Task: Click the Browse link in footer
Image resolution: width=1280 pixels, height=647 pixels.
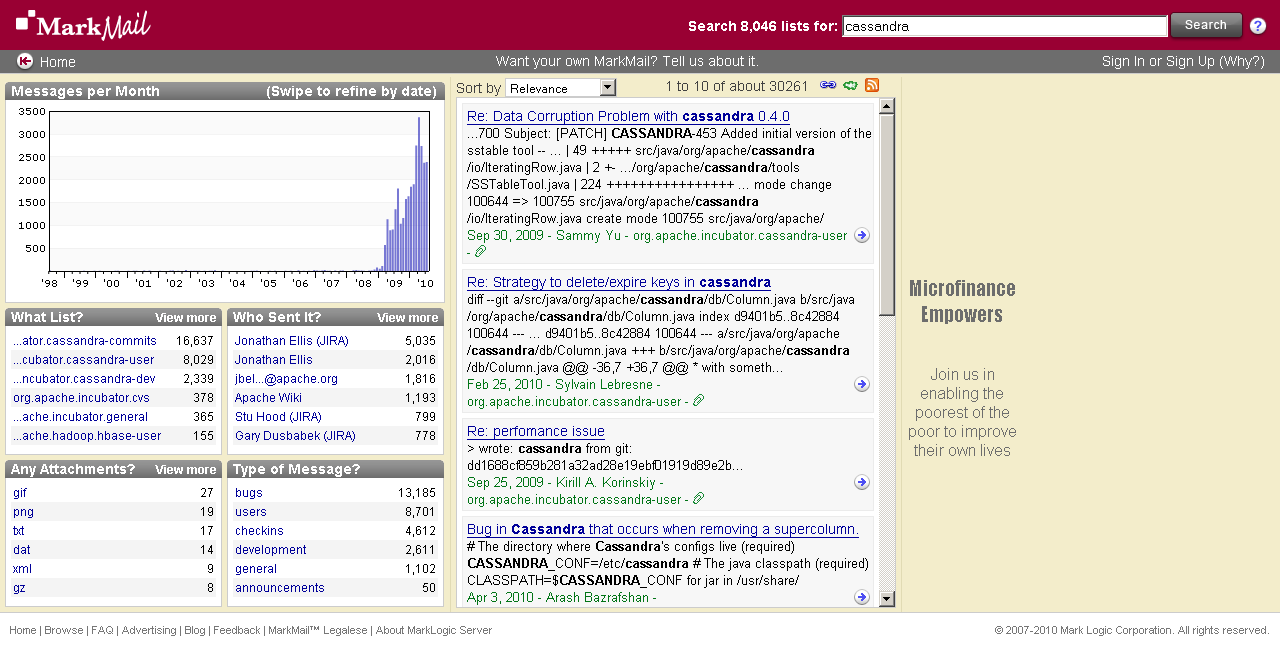Action: pos(64,631)
